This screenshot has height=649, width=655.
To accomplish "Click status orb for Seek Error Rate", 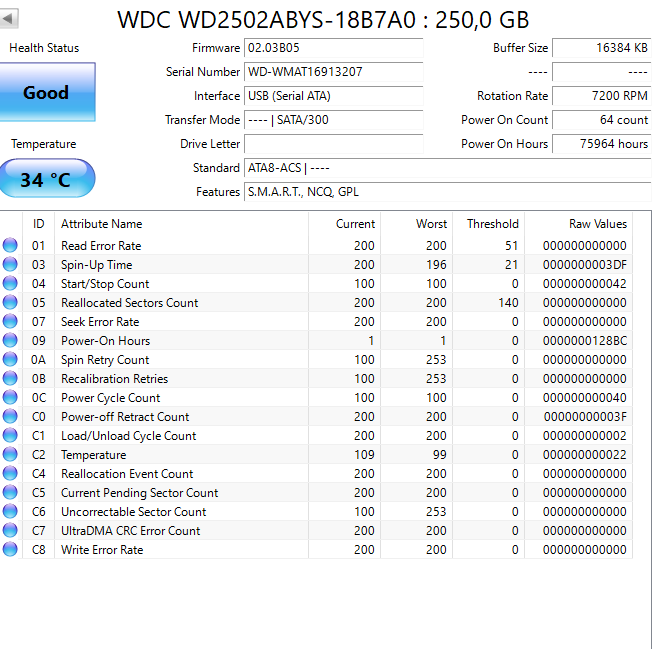I will 10,321.
